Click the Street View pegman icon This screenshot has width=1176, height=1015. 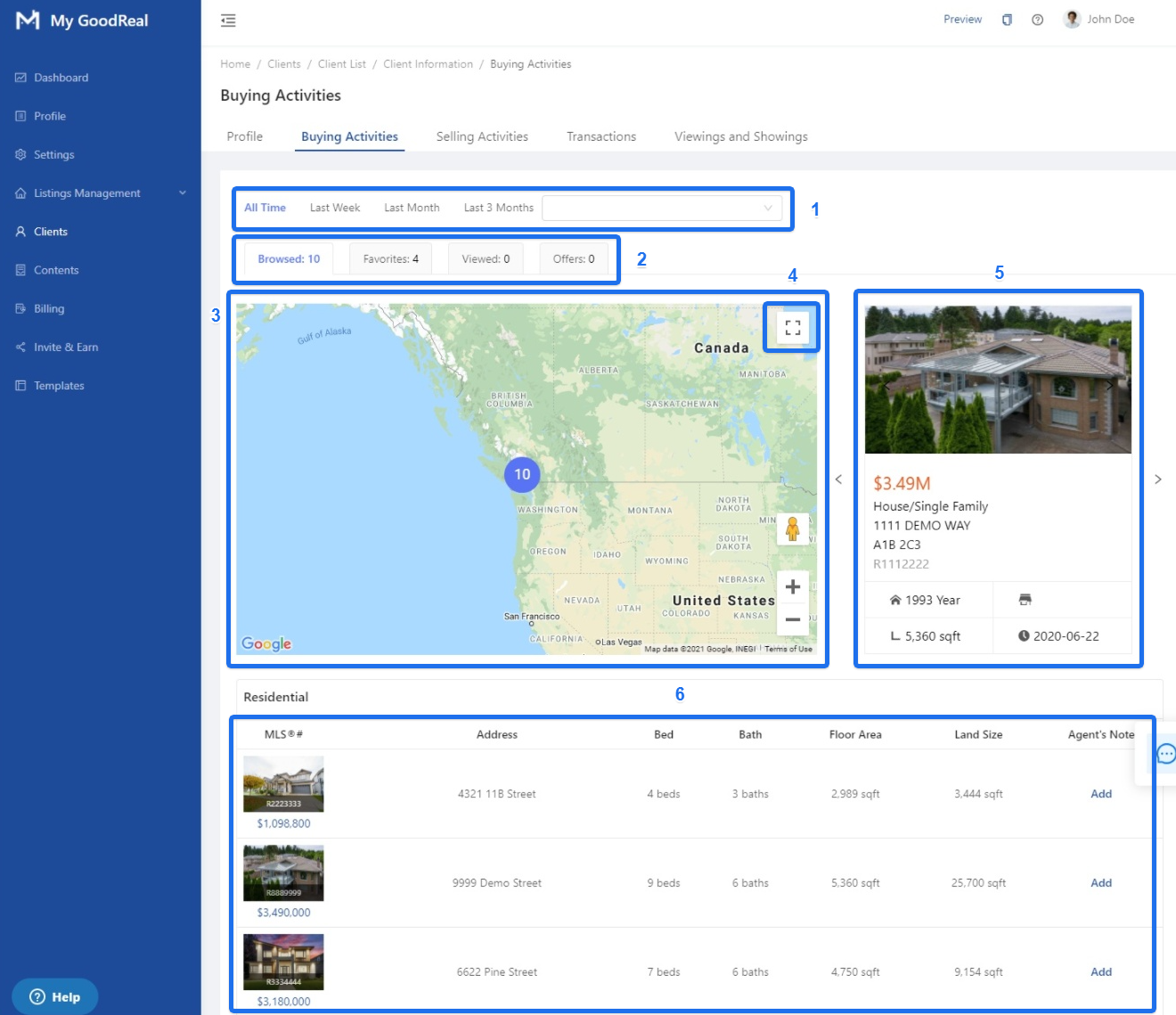click(x=792, y=529)
